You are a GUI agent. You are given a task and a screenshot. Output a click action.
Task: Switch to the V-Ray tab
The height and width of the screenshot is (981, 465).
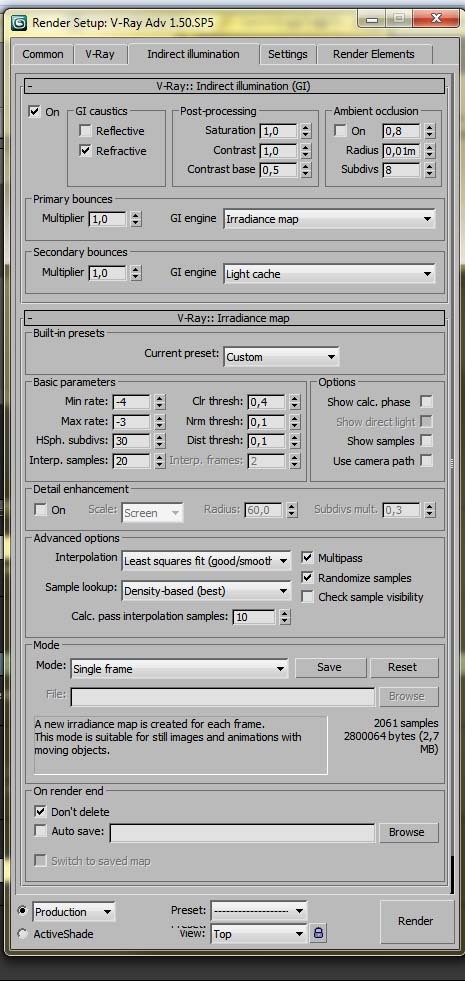(x=100, y=54)
